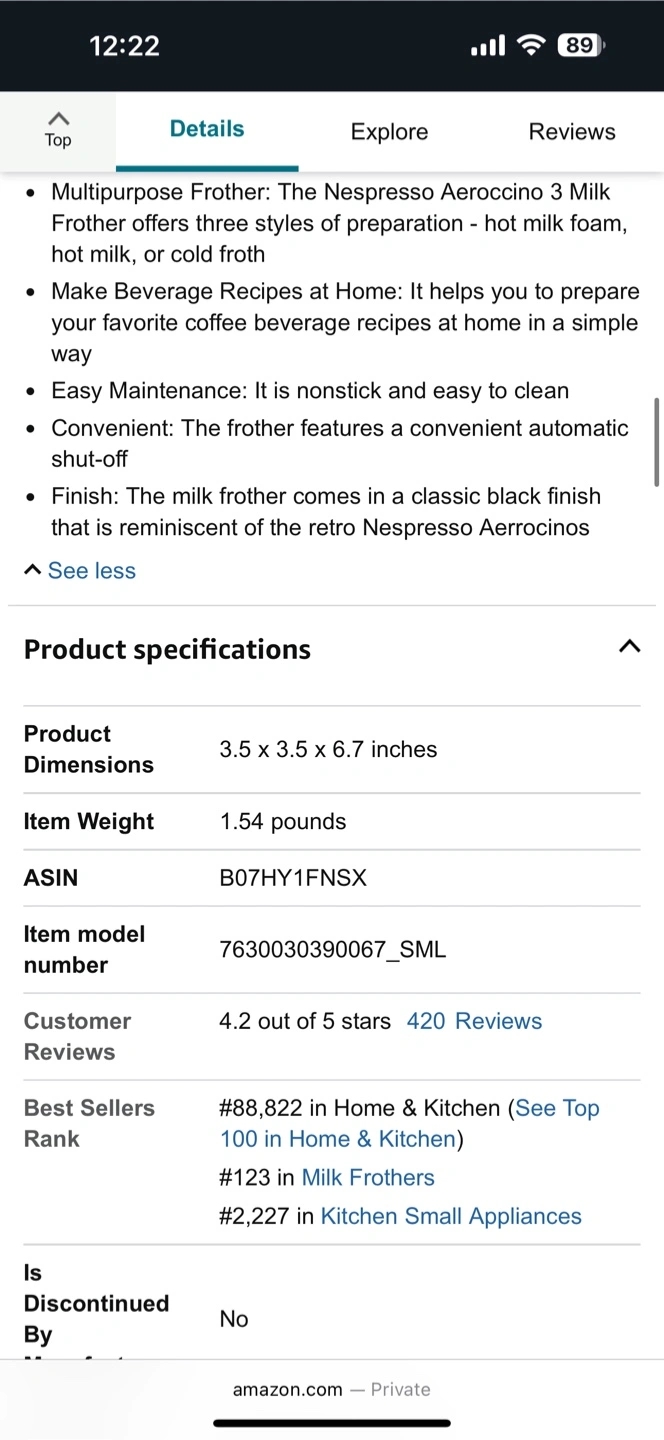Tap the Product specifications heading
Screen dimensions: 664x1440
(167, 649)
